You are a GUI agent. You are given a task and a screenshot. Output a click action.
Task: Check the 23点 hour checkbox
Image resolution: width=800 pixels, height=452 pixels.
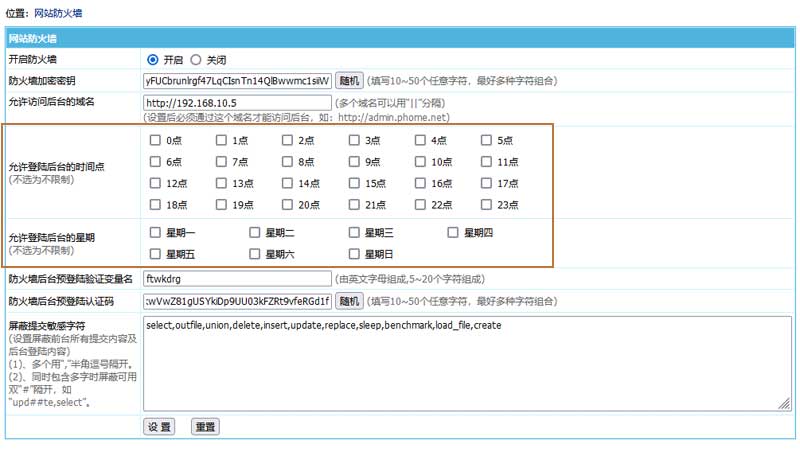coord(487,205)
